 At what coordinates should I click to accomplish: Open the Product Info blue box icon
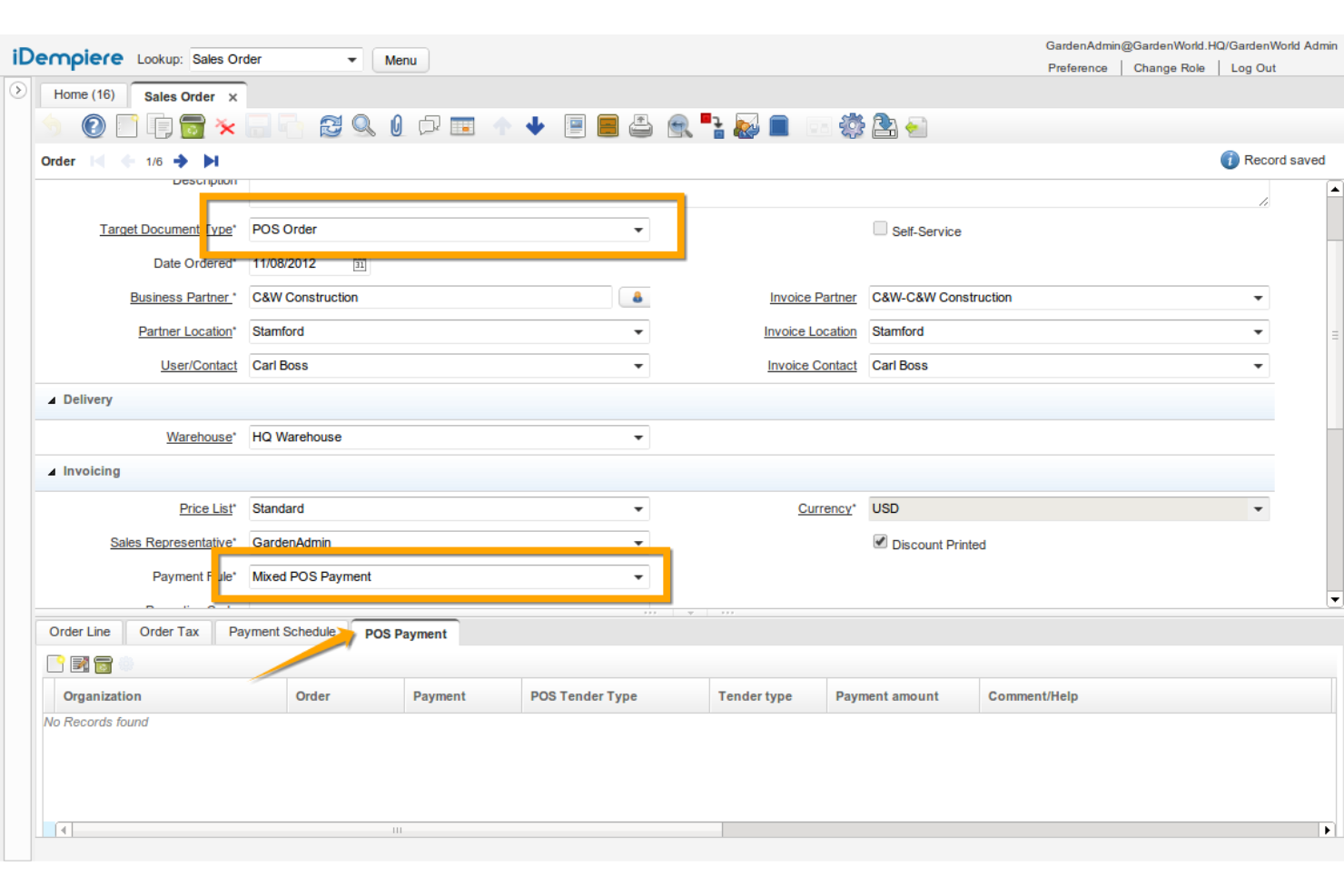pyautogui.click(x=779, y=126)
